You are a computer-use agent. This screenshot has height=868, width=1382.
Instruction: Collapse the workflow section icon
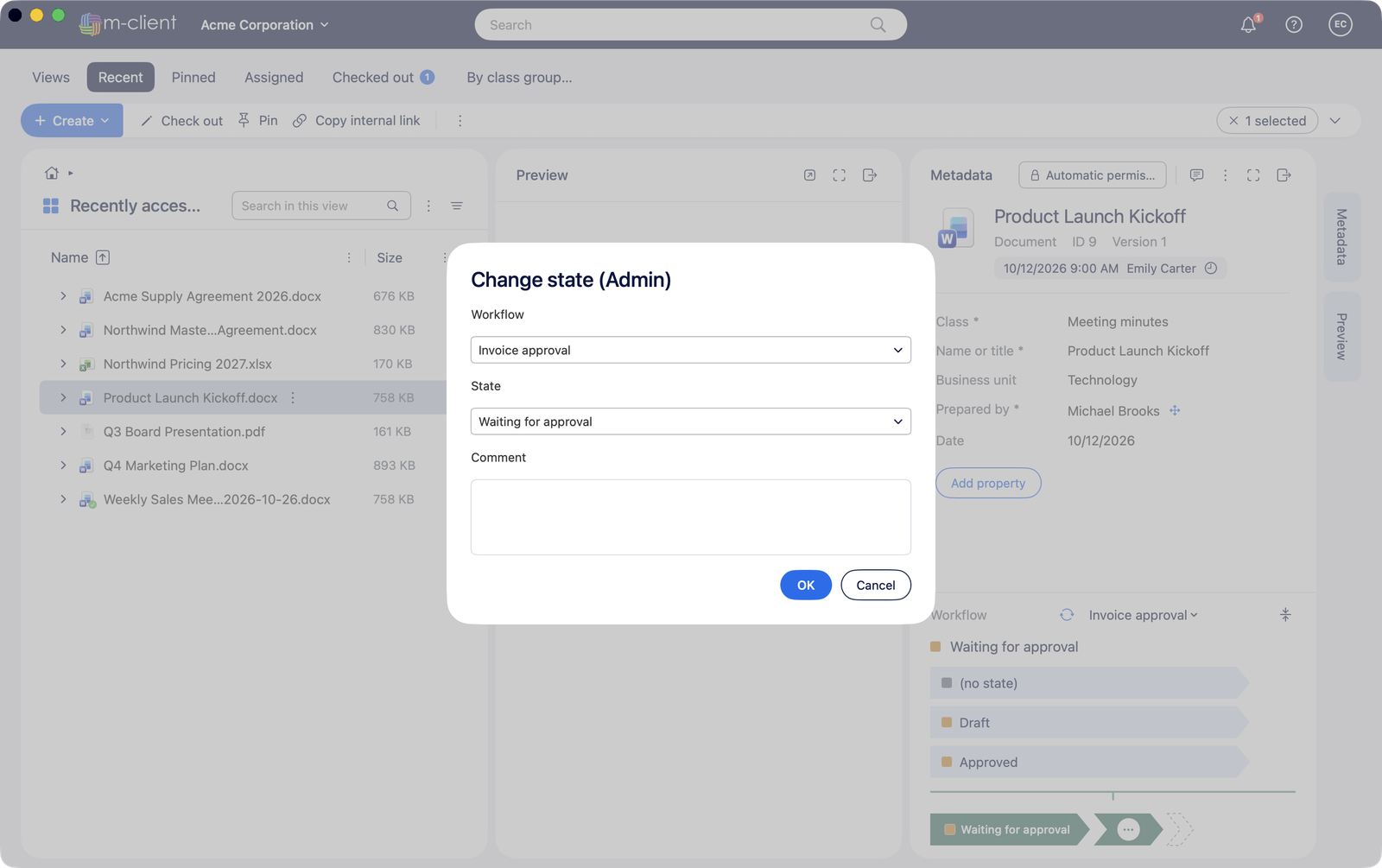1285,615
